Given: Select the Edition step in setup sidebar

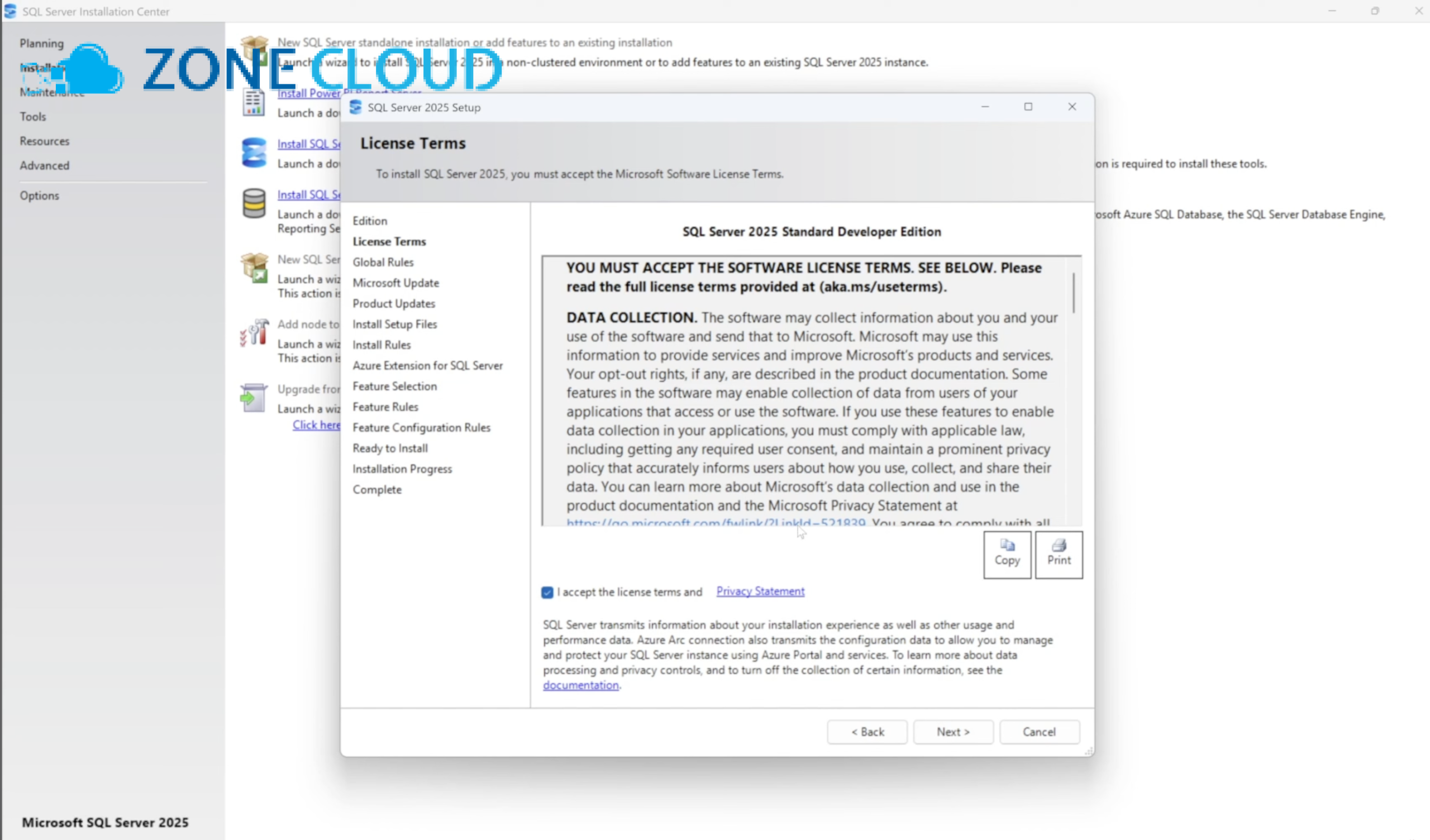Looking at the screenshot, I should click(x=370, y=221).
